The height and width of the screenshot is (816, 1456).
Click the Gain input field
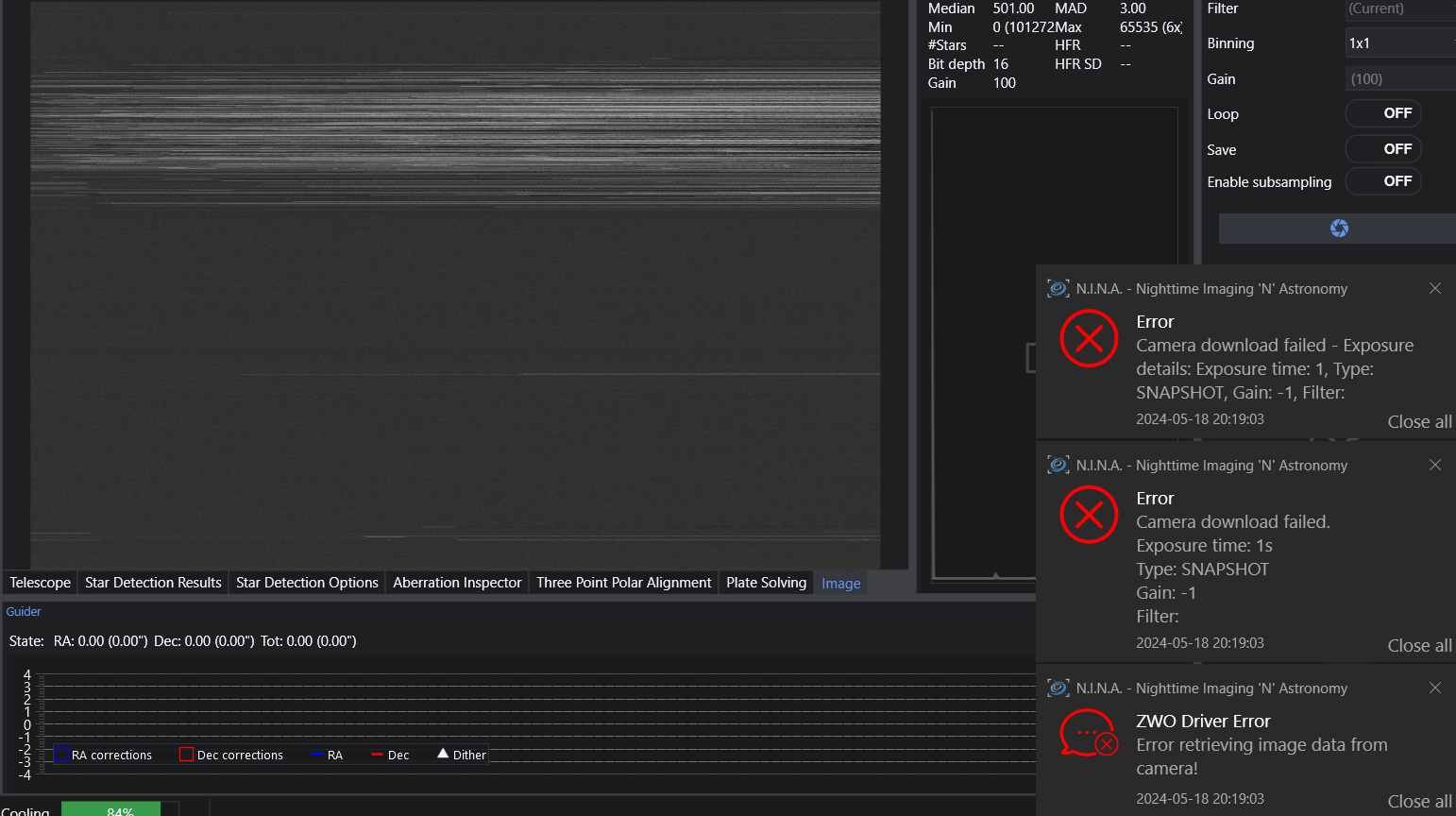point(1400,79)
